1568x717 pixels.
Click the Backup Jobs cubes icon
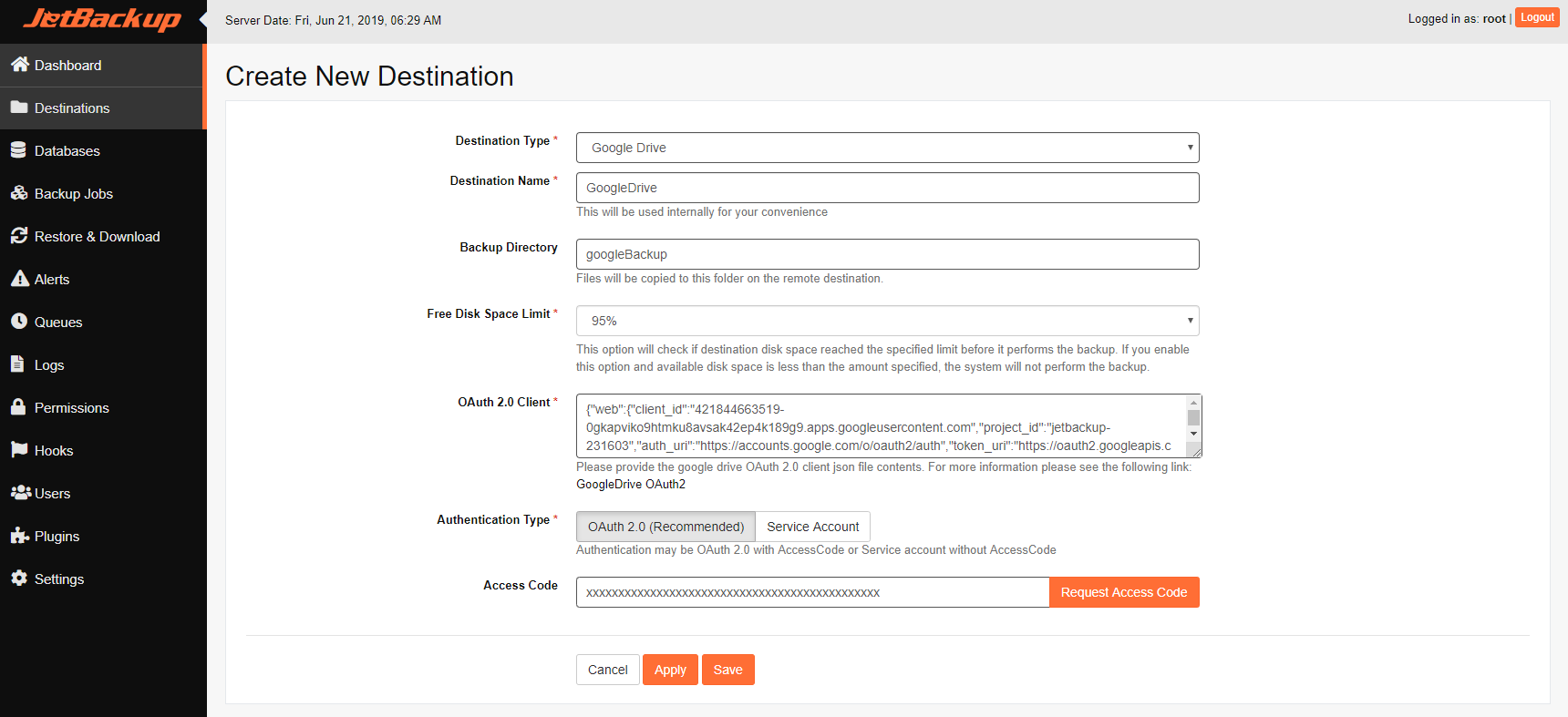point(19,192)
